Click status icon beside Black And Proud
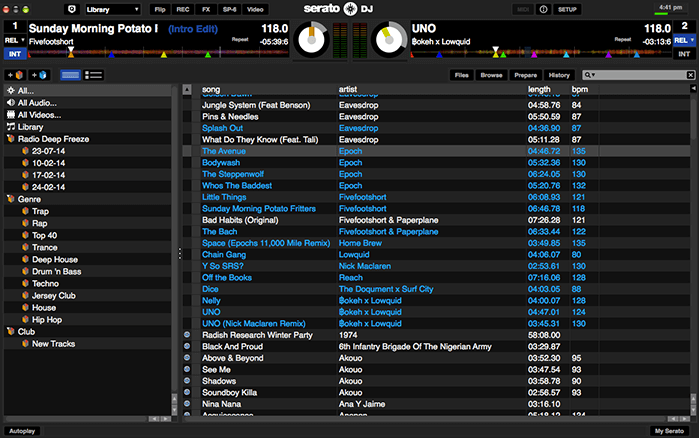This screenshot has width=699, height=438. pyautogui.click(x=187, y=346)
